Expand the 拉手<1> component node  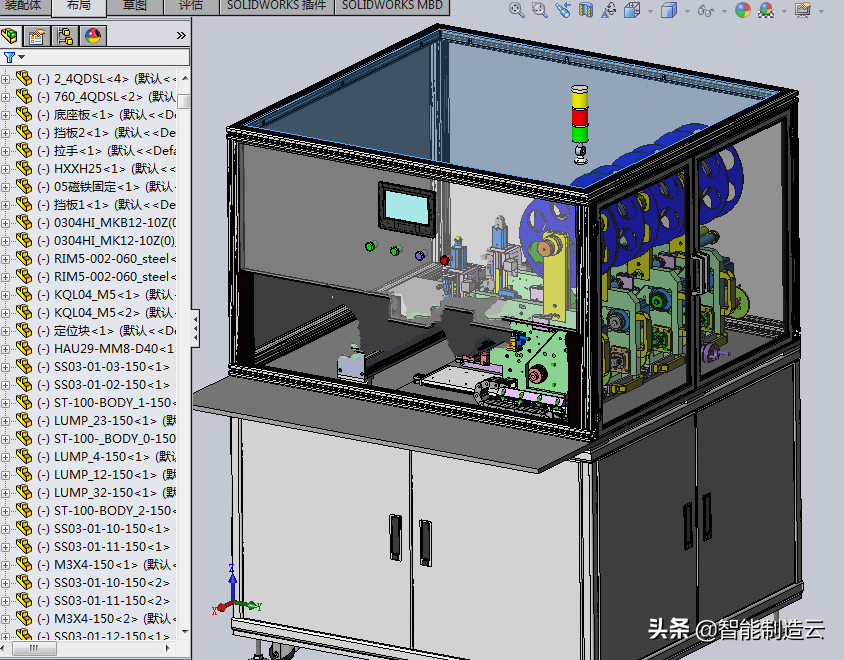pyautogui.click(x=7, y=151)
